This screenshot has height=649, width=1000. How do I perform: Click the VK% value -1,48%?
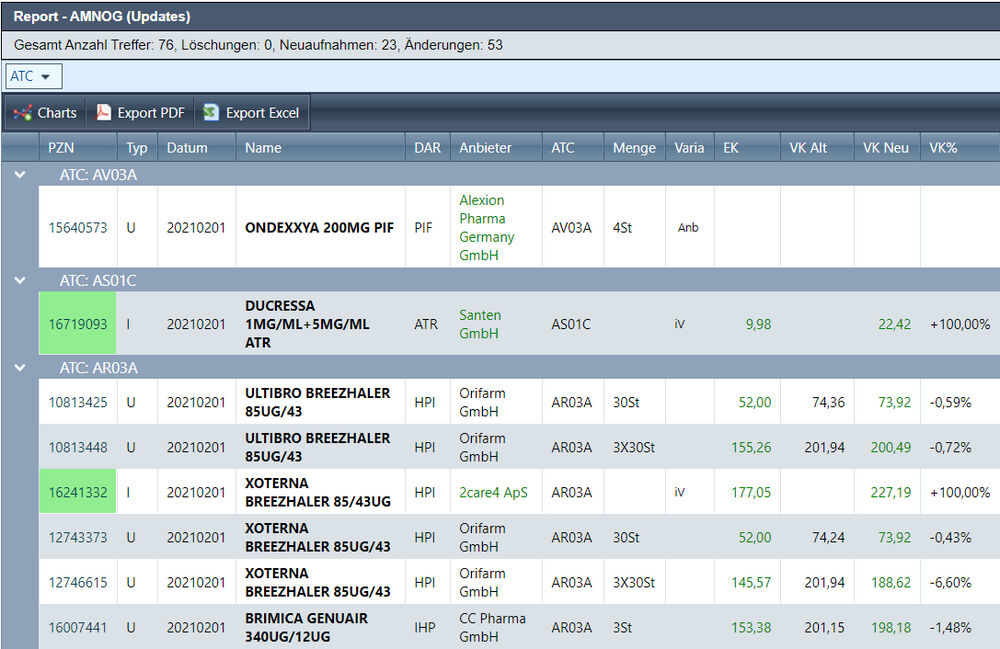950,627
